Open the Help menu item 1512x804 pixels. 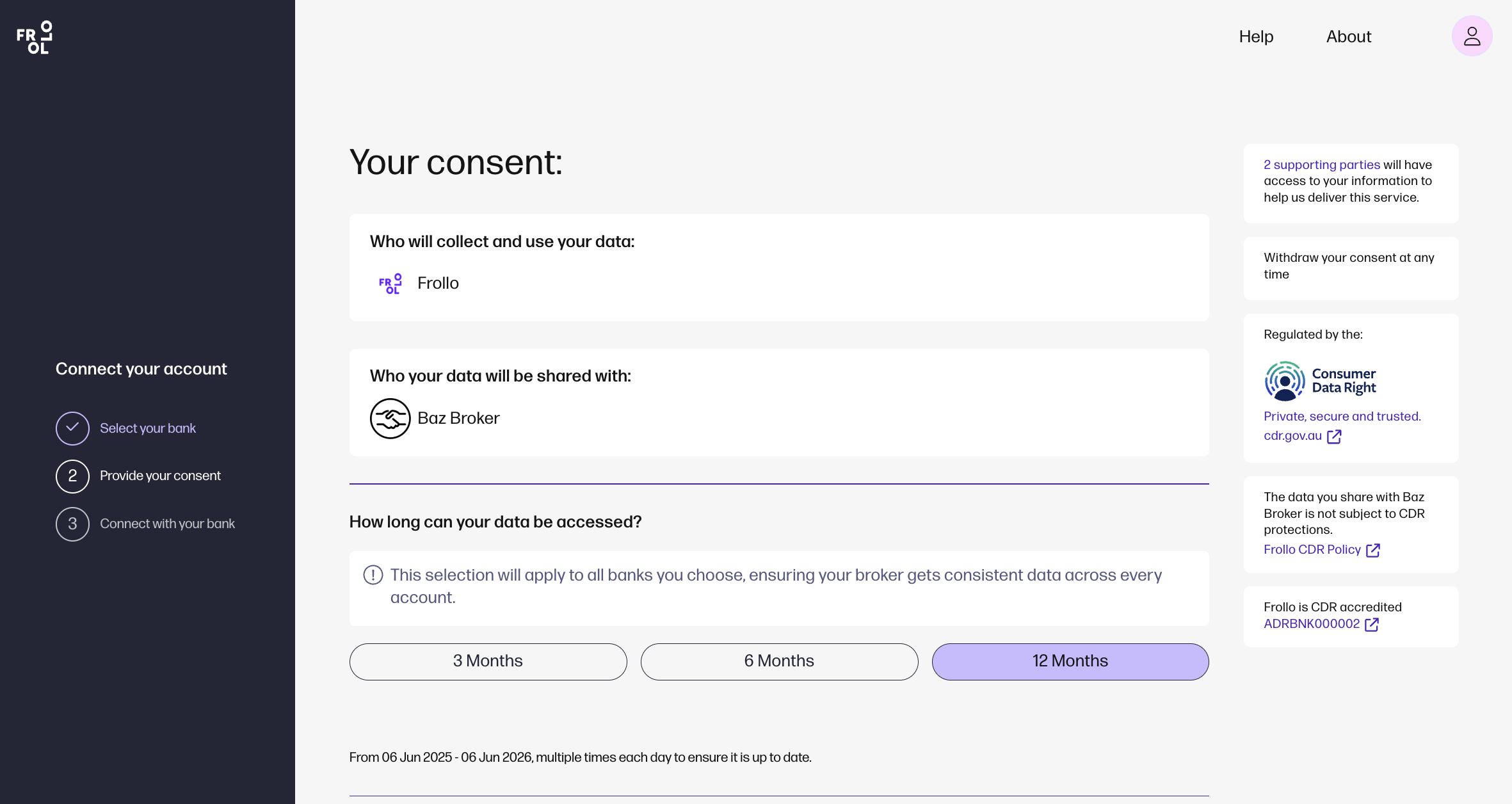[1256, 36]
